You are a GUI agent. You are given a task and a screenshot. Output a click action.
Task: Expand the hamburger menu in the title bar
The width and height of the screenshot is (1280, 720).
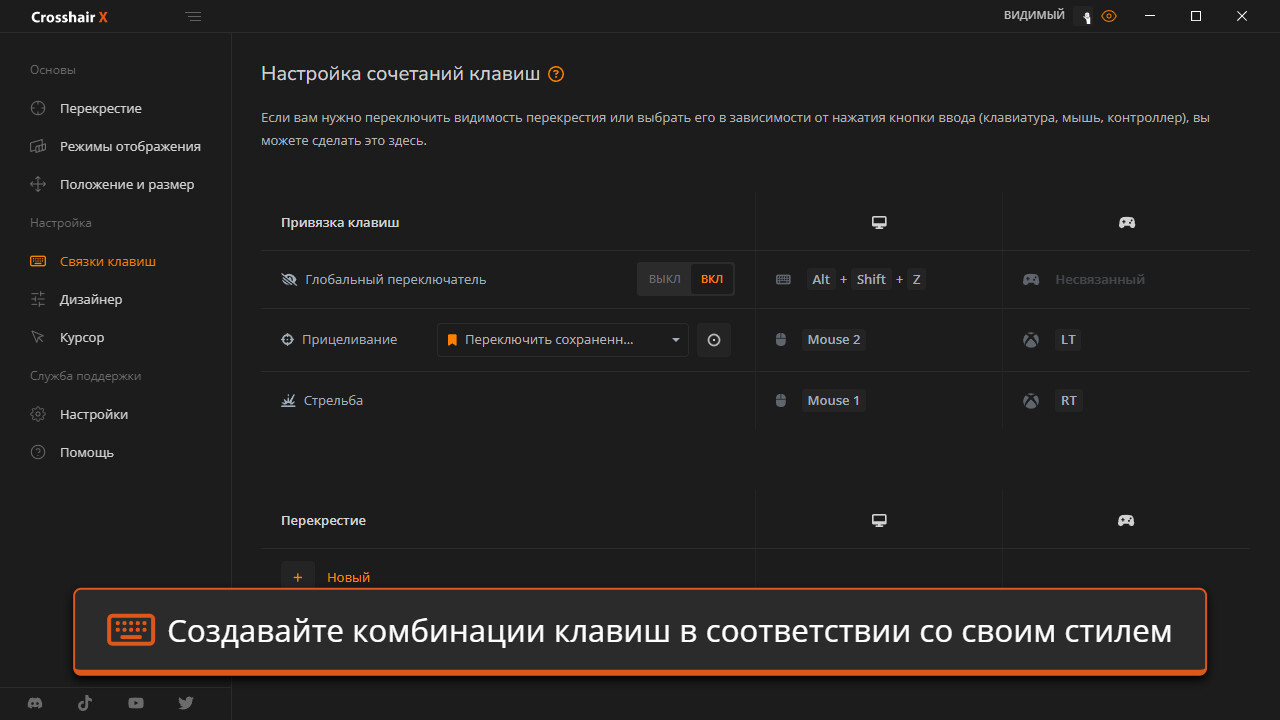pos(193,16)
